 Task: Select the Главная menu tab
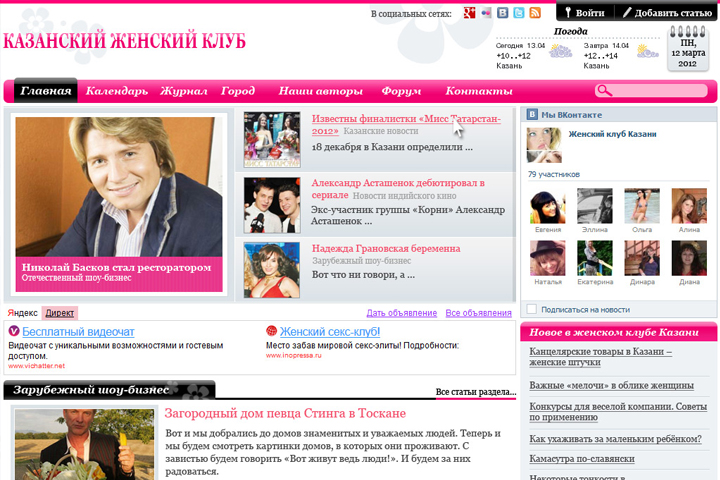pos(45,90)
